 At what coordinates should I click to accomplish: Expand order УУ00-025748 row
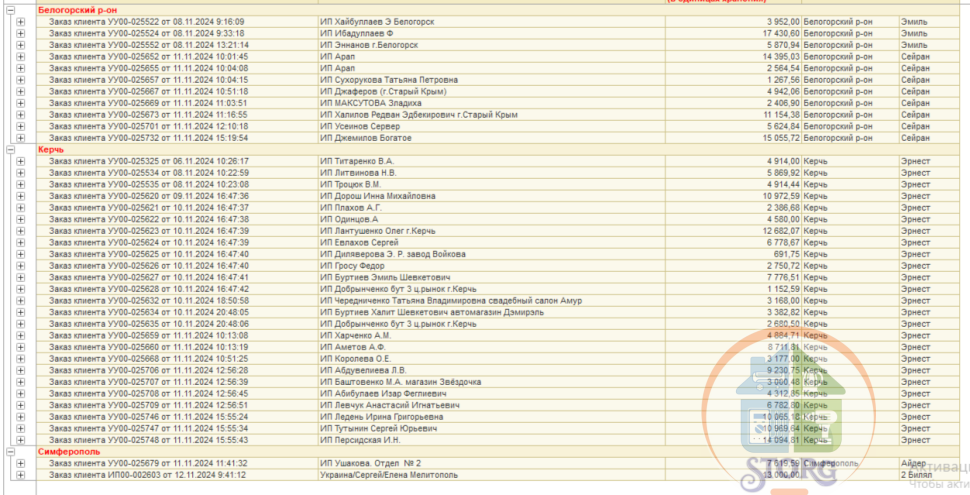(20, 440)
